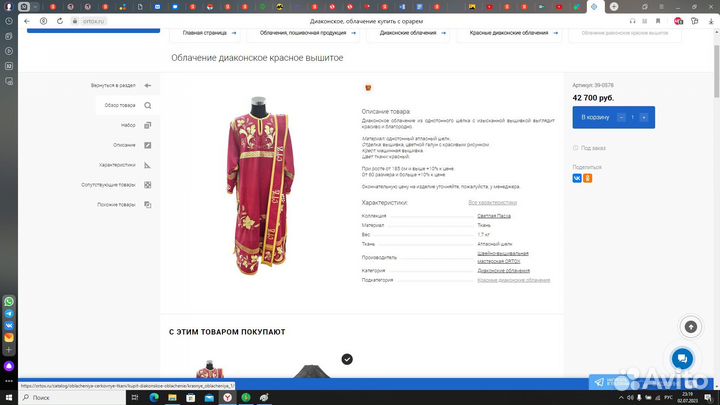Viewport: 720px width, 405px height.
Task: Open the Yandex ID icon in the address bar
Action: pyautogui.click(x=43, y=21)
